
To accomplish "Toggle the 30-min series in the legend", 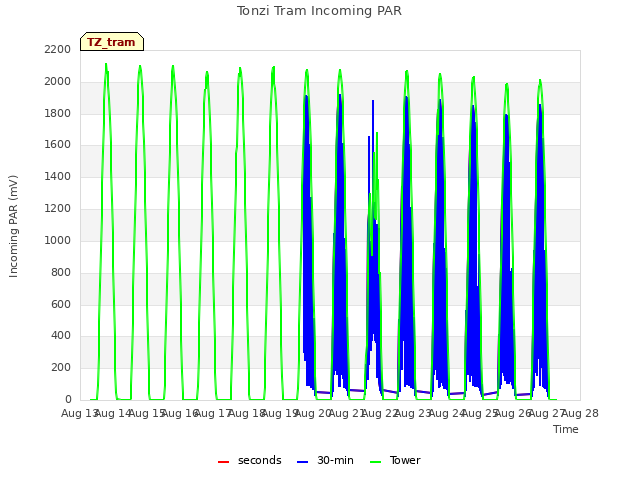I will 325,460.
